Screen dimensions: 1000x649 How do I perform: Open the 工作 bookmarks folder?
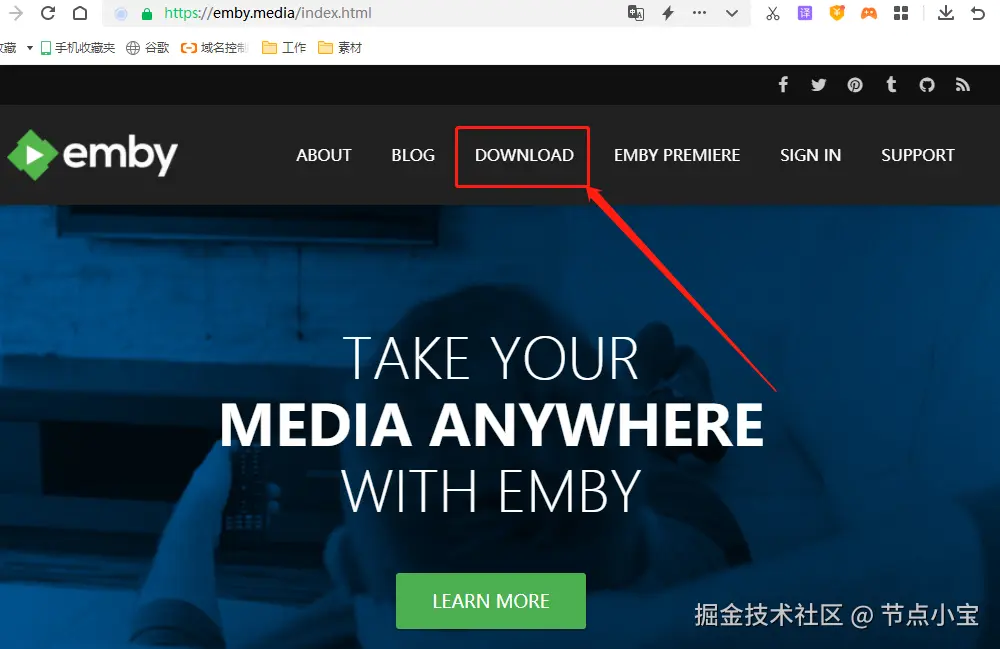pyautogui.click(x=284, y=48)
